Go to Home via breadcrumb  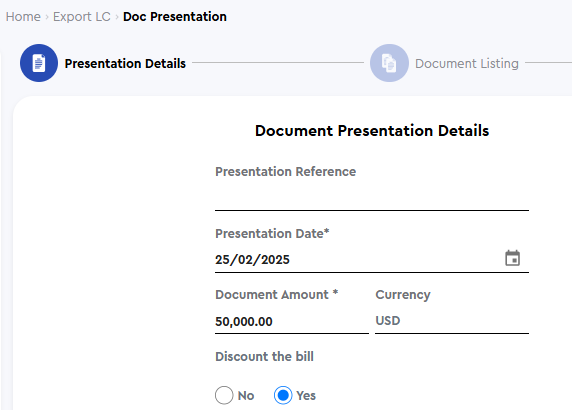tap(23, 17)
